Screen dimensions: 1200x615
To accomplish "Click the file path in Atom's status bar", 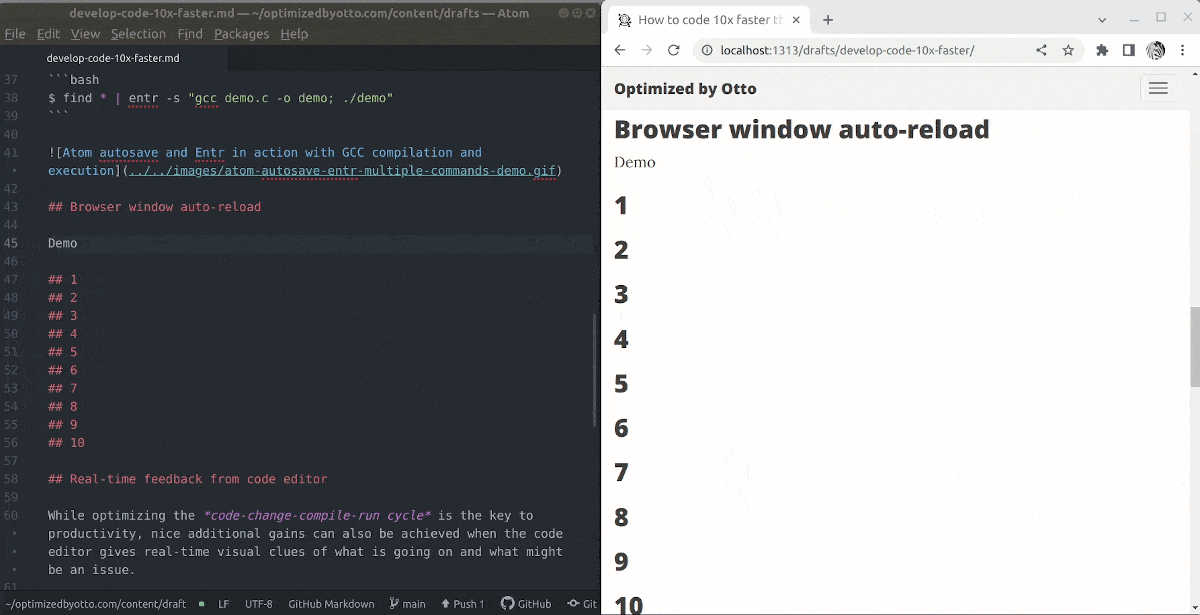I will 95,604.
